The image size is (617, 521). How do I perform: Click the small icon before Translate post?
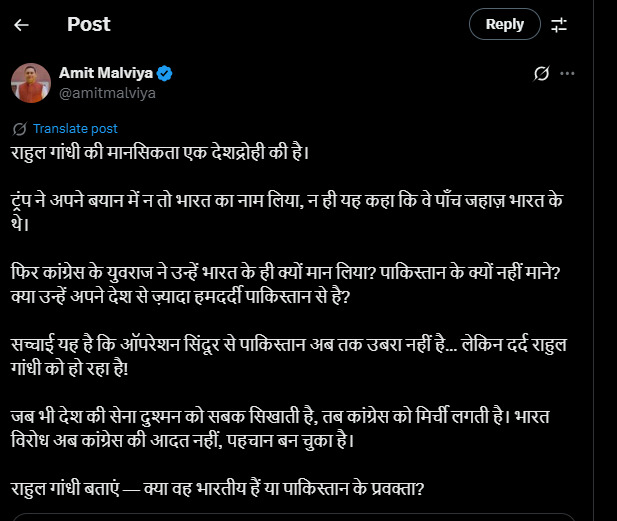click(x=20, y=129)
